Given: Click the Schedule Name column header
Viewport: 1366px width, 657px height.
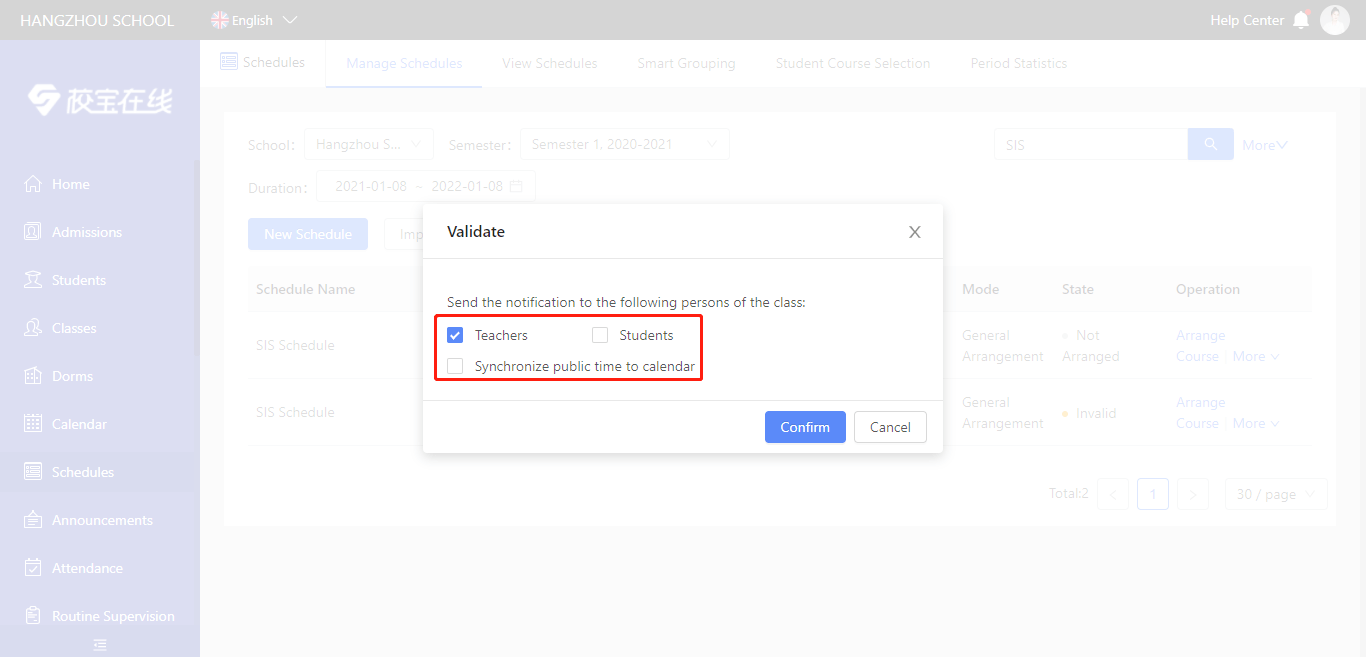Looking at the screenshot, I should [x=306, y=289].
